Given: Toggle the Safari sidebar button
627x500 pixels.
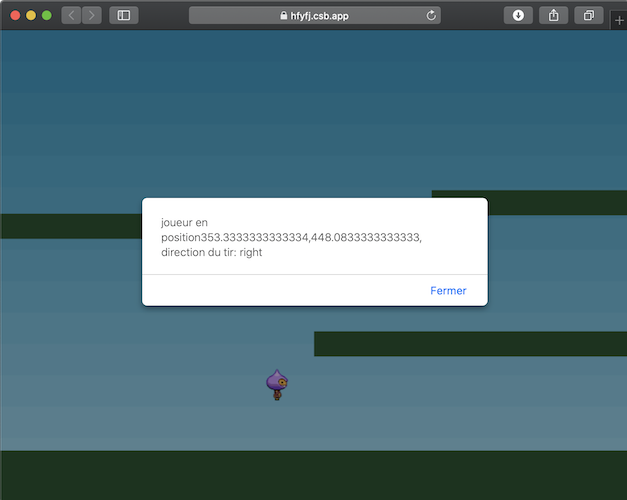Looking at the screenshot, I should tap(124, 16).
